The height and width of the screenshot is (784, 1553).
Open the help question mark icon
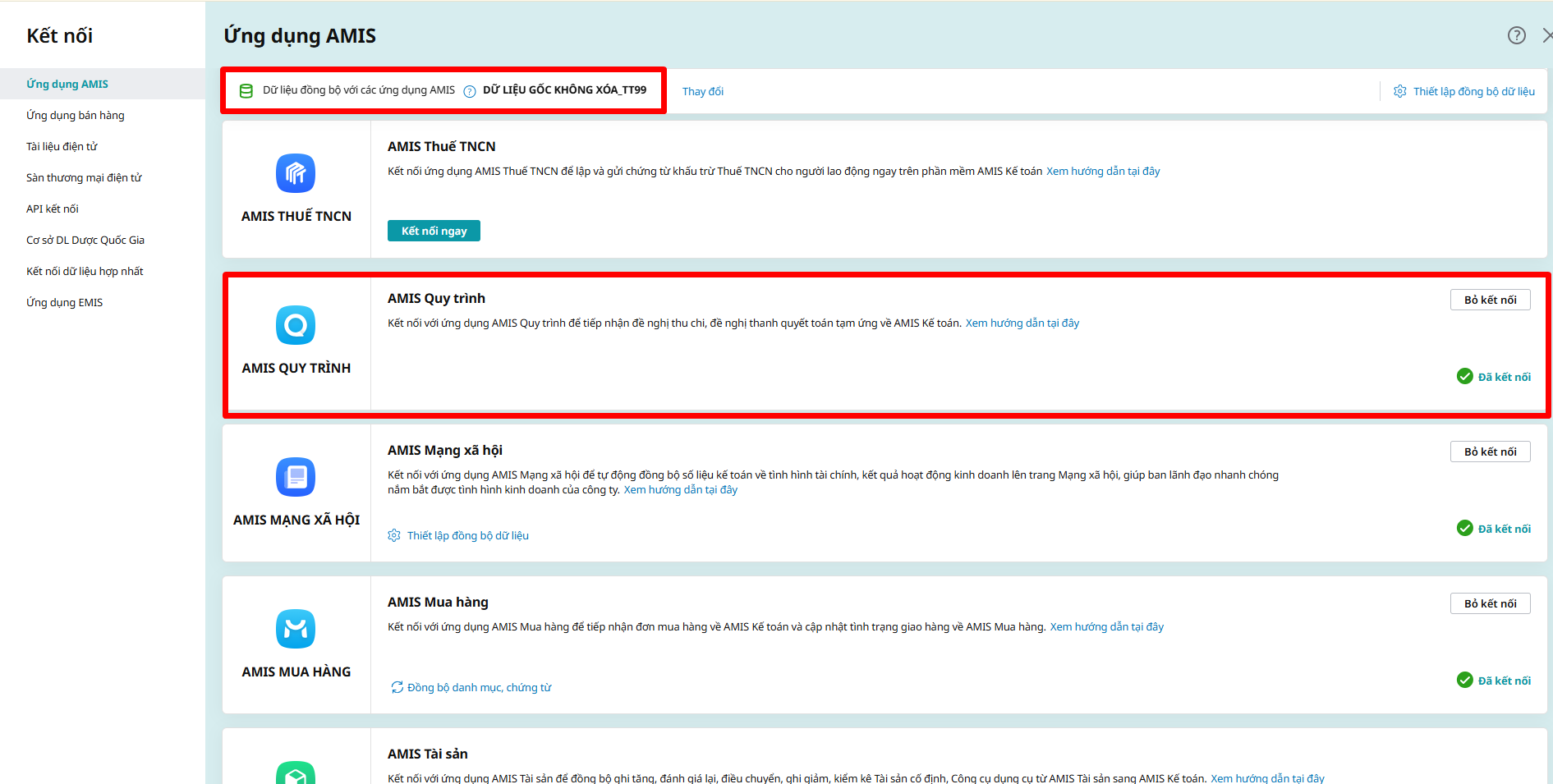pos(1517,35)
